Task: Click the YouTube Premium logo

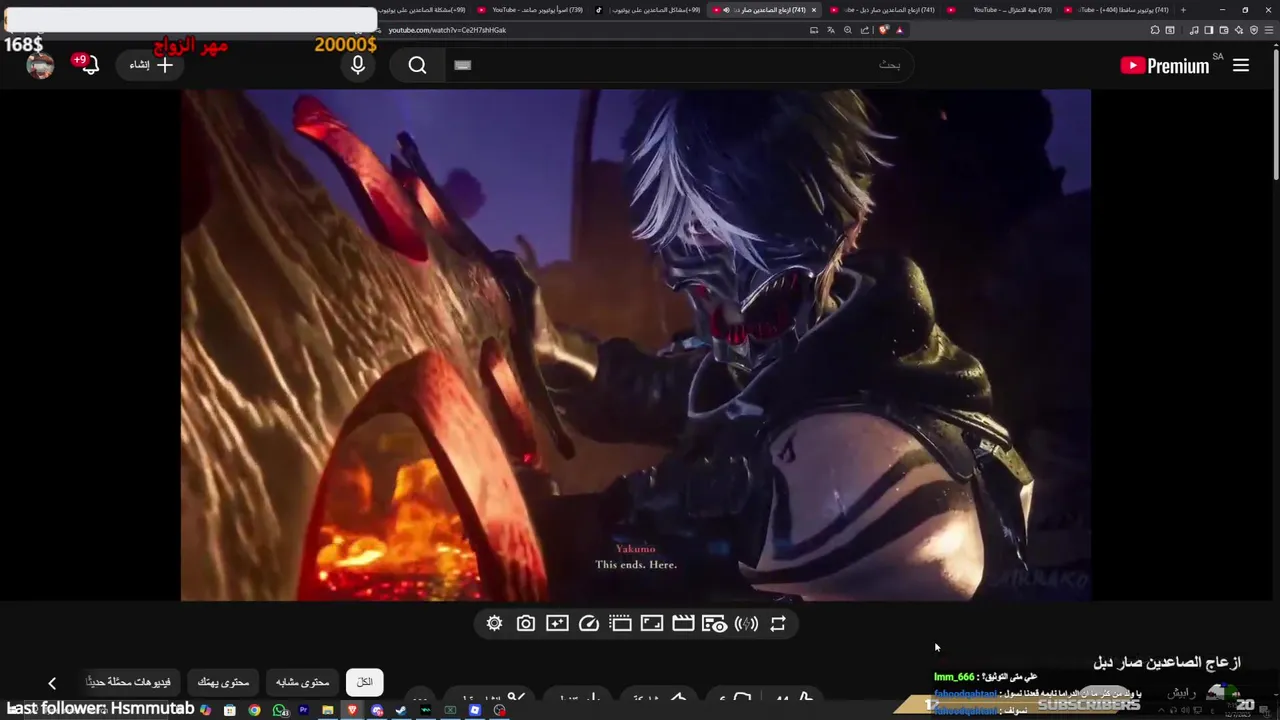Action: 1165,66
